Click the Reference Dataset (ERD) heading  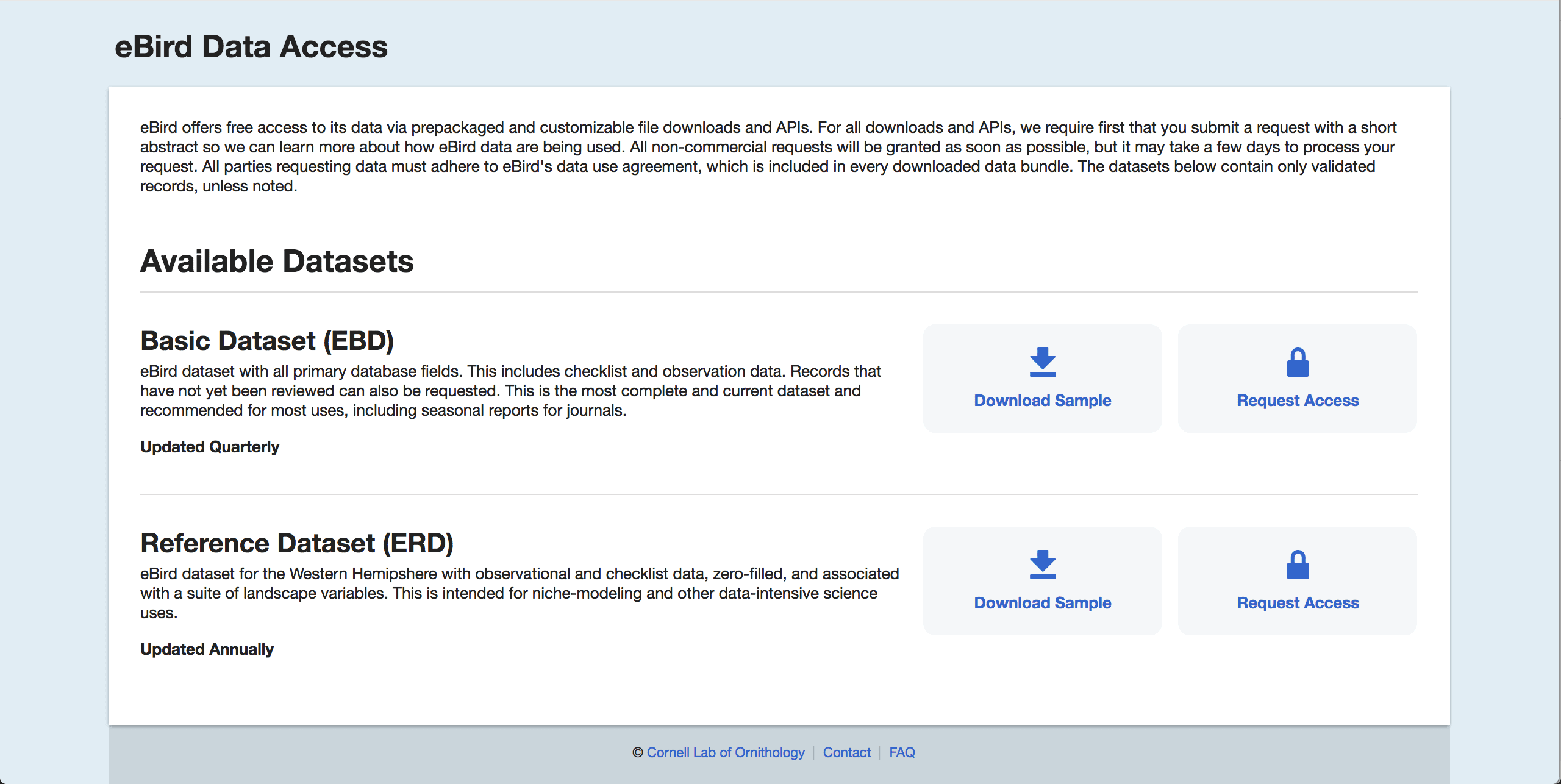tap(297, 543)
